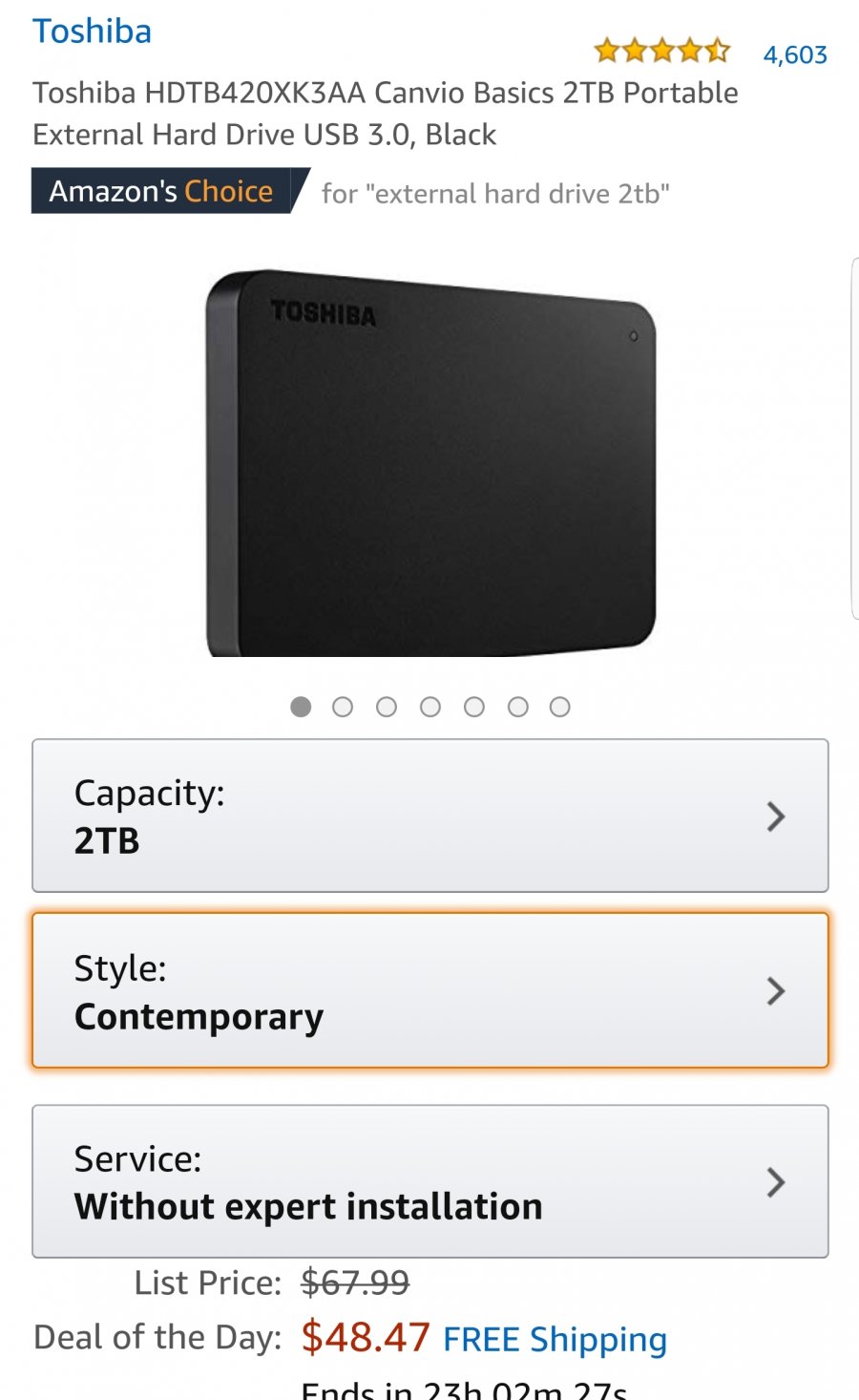Click the Amazon's Choice badge
Image resolution: width=859 pixels, height=1400 pixels.
tap(162, 191)
